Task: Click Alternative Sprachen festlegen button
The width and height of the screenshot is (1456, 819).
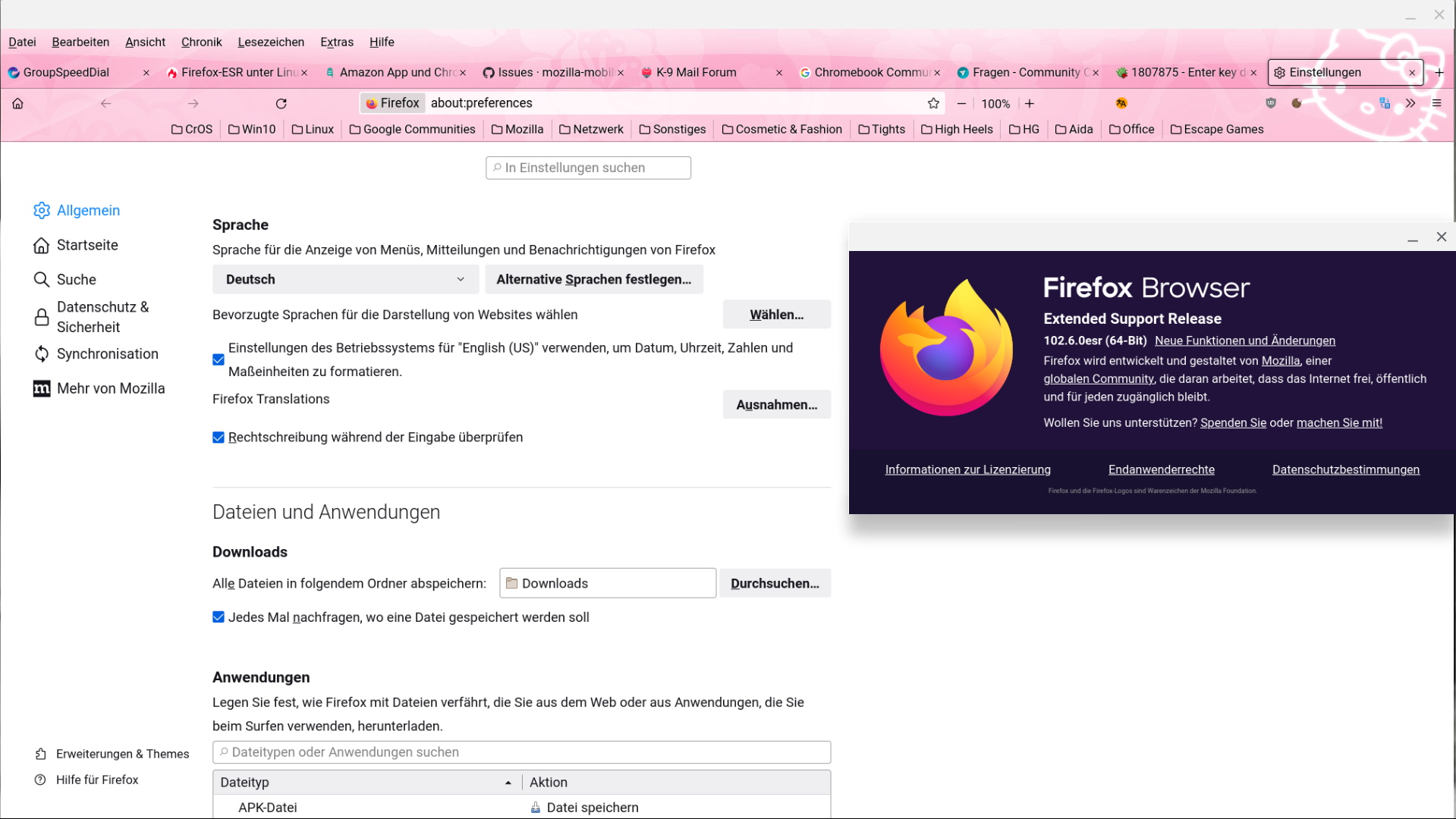Action: click(594, 279)
